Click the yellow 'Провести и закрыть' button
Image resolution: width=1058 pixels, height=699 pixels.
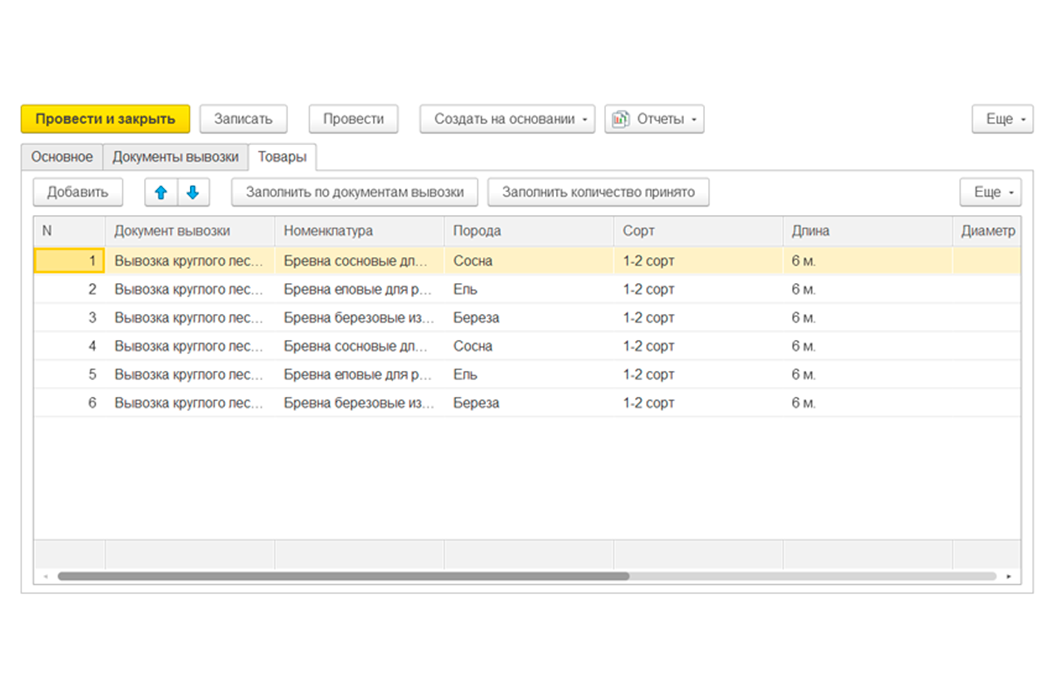pyautogui.click(x=105, y=119)
